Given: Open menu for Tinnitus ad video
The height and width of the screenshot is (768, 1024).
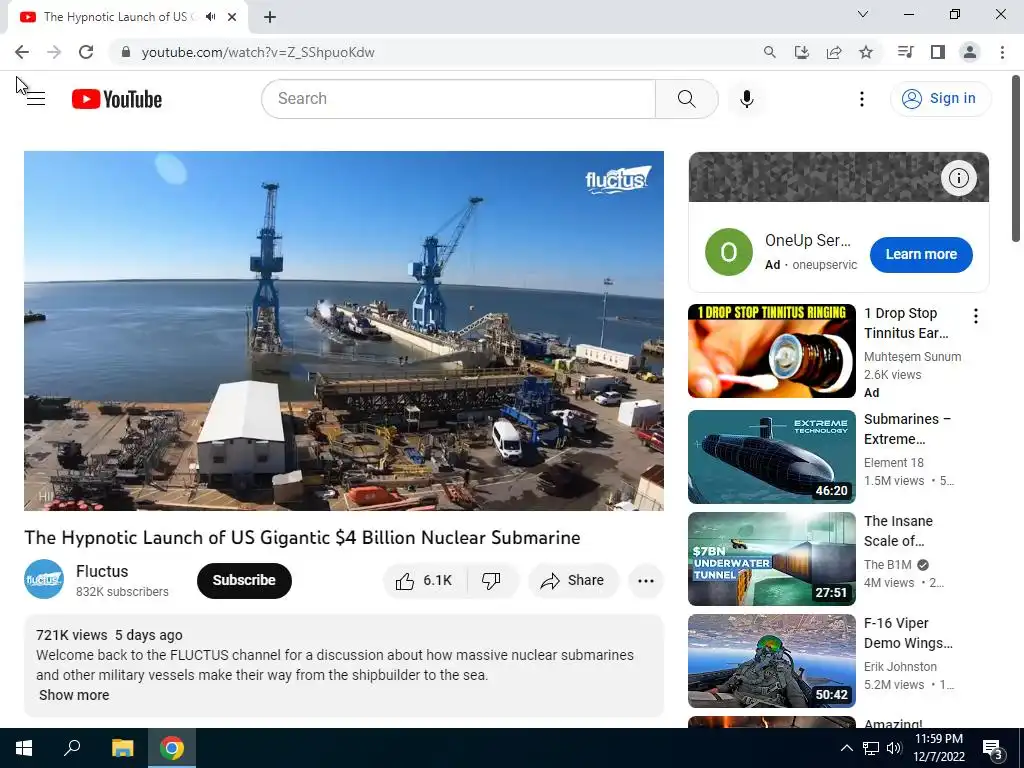Looking at the screenshot, I should click(x=976, y=316).
